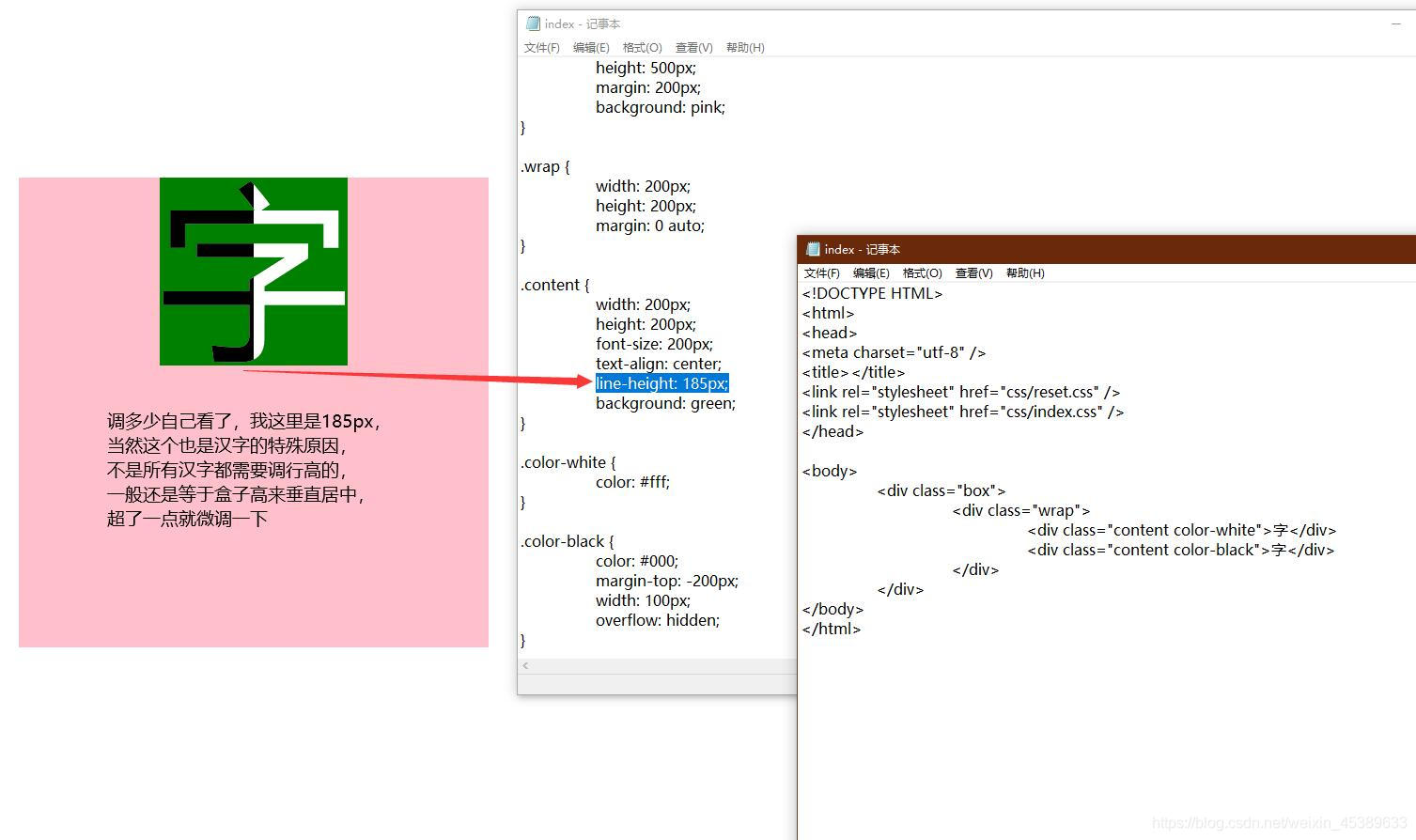
Task: Click the 'background: green;' line
Action: [x=666, y=403]
